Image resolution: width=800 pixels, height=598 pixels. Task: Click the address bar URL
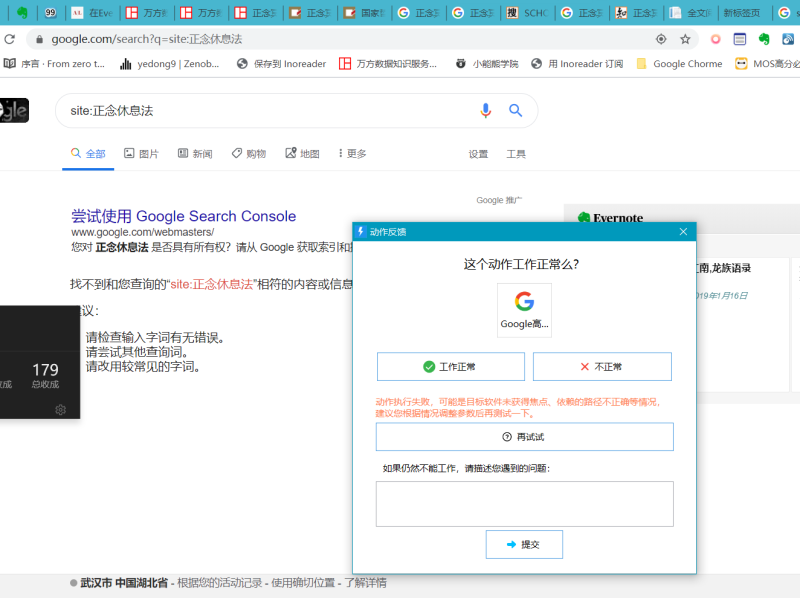147,39
